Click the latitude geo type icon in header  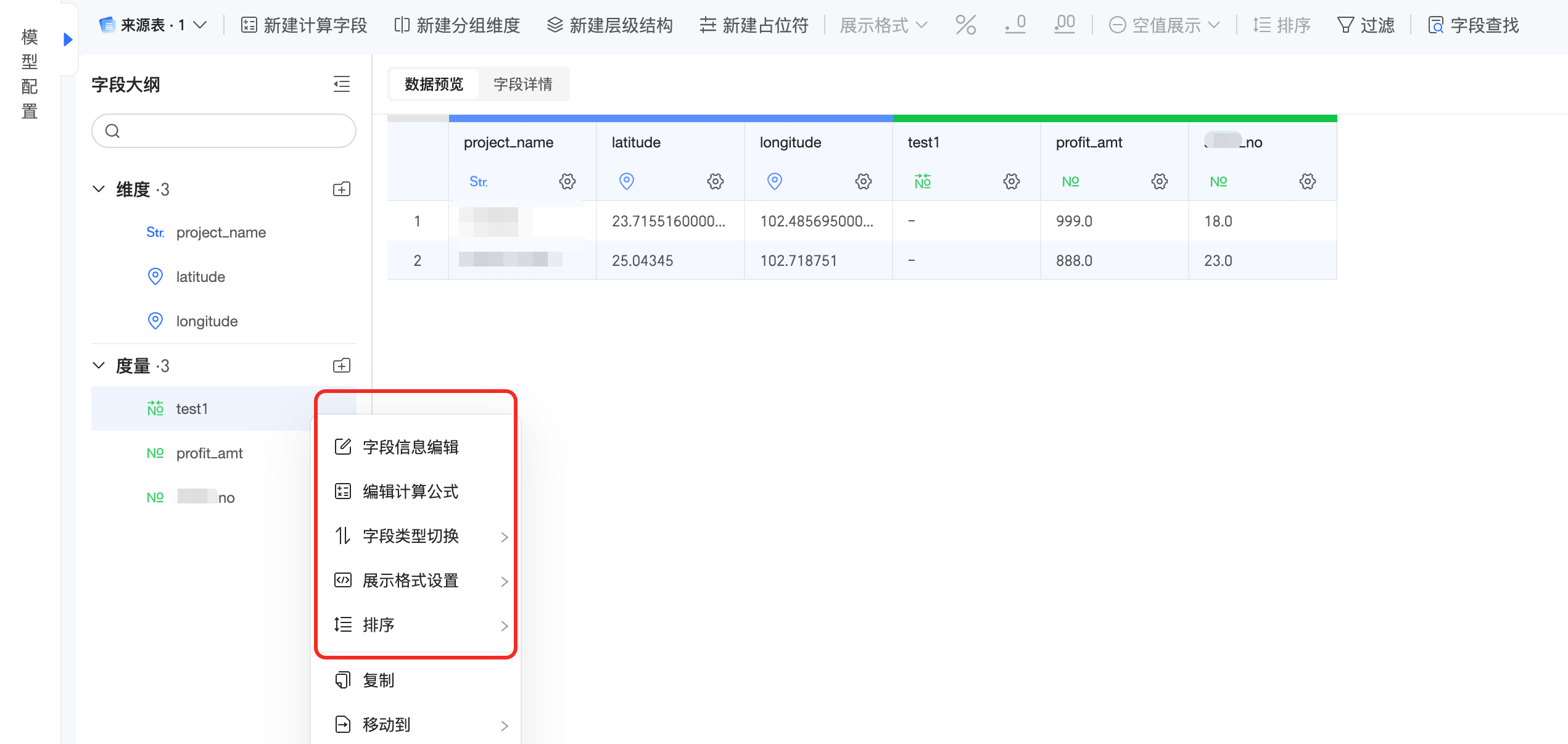click(x=627, y=181)
